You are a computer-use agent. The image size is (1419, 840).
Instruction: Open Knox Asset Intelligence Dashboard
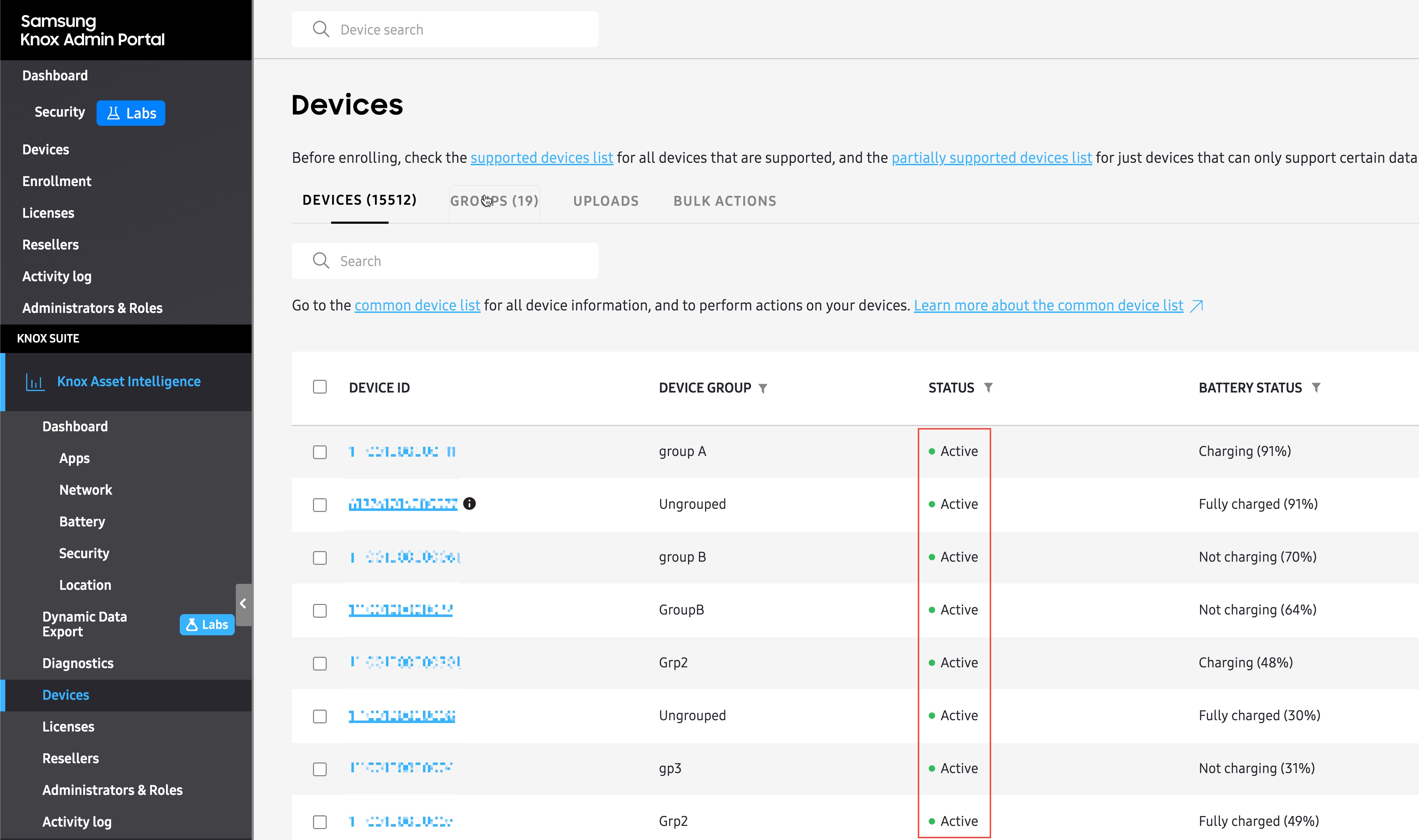[75, 426]
